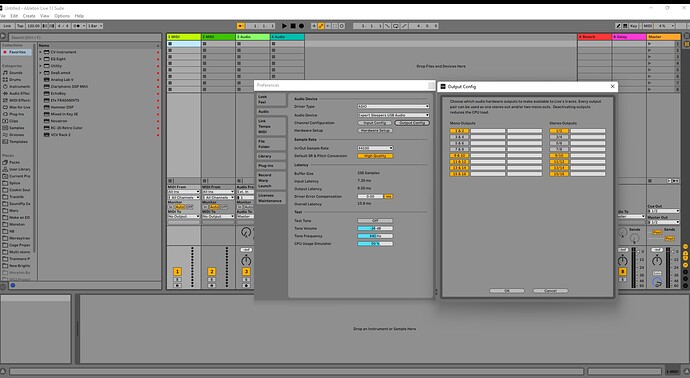Click OK in Output Config dialog

point(506,291)
